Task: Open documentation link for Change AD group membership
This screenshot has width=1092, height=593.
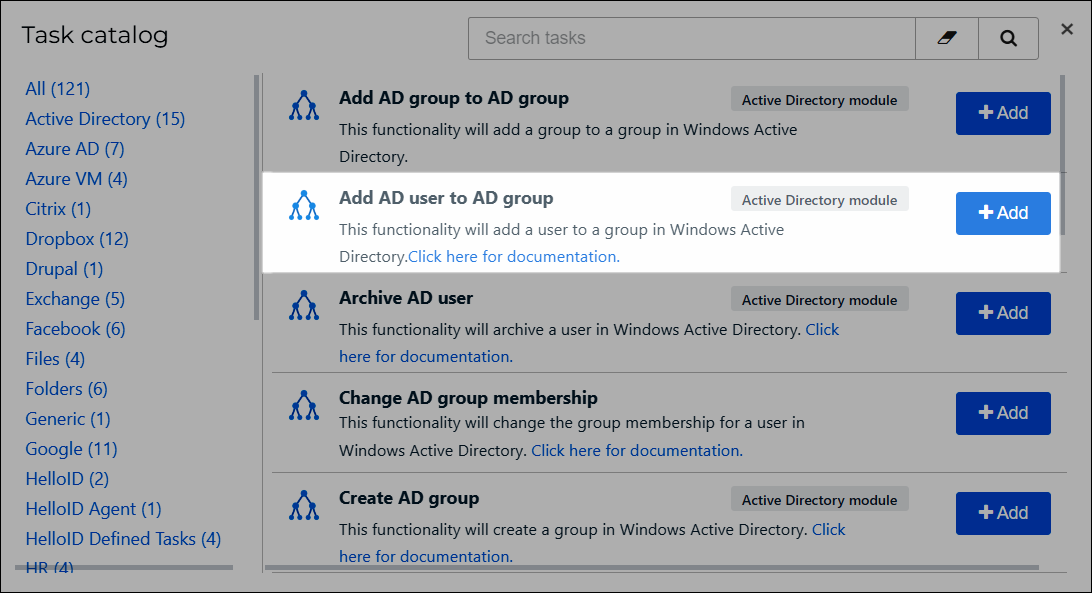Action: (x=637, y=450)
